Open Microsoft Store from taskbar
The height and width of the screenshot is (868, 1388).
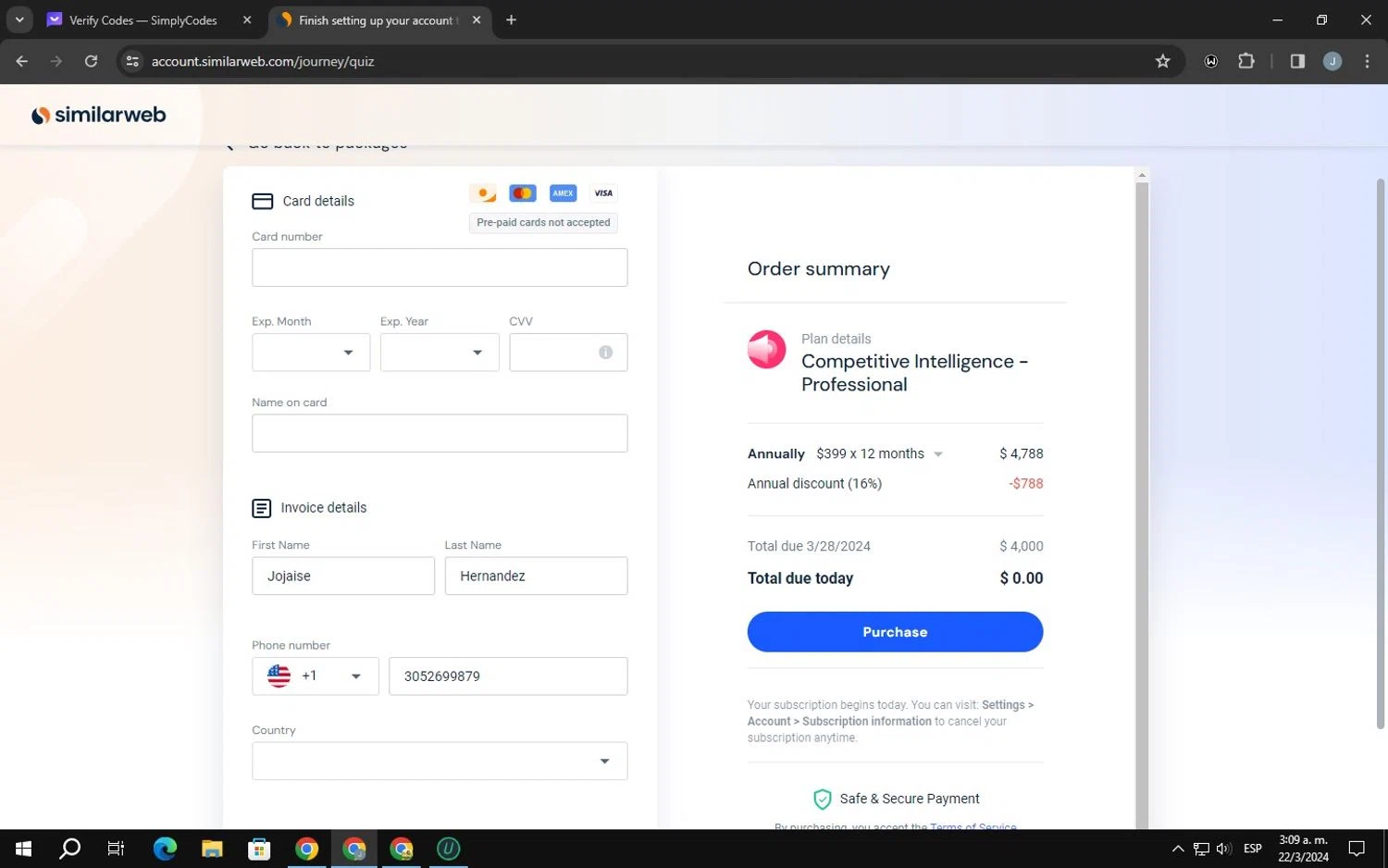point(260,849)
